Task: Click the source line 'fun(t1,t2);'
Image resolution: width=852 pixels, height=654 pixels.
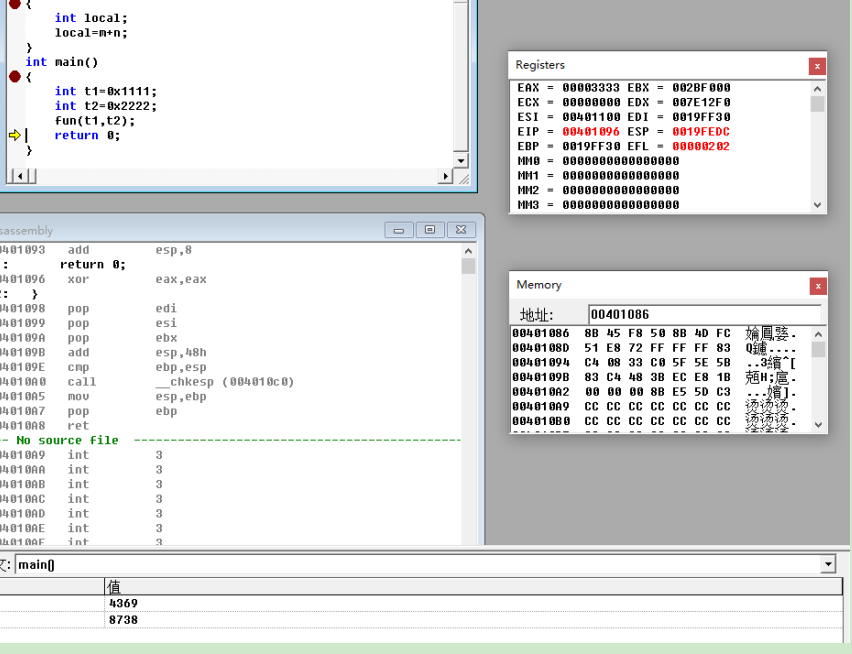Action: [95, 121]
